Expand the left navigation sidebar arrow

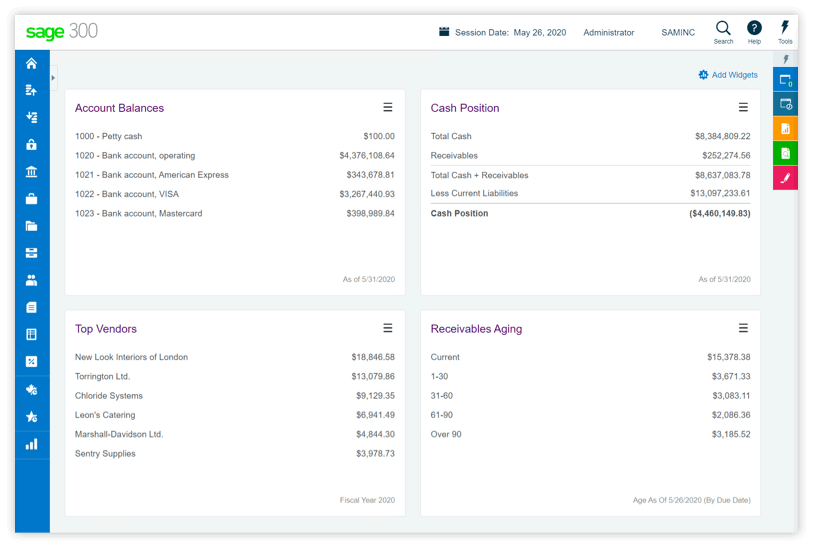click(x=53, y=77)
